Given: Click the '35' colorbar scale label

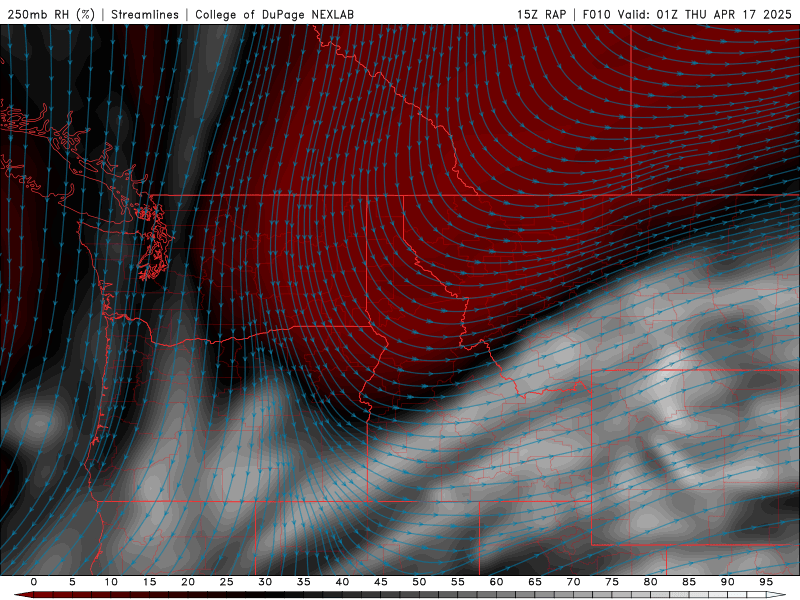Looking at the screenshot, I should pos(304,582).
